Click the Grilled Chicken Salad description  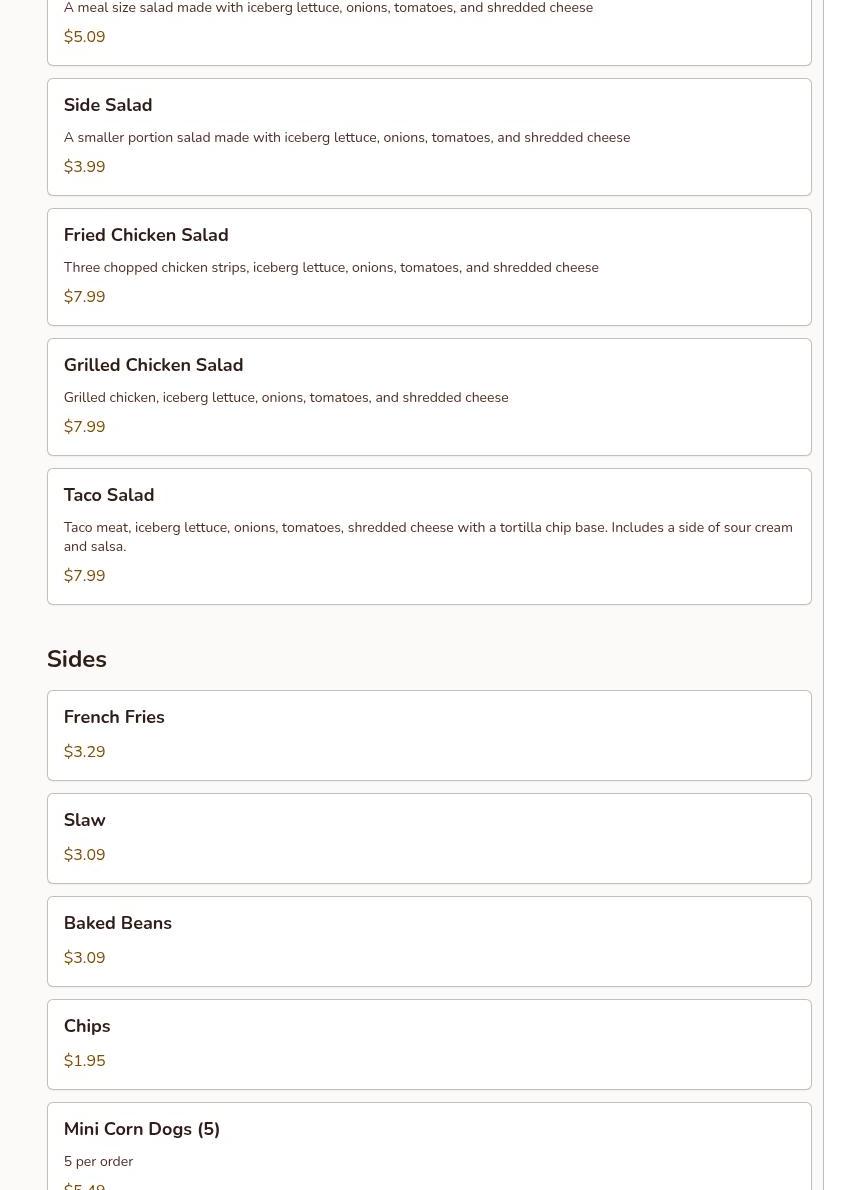click(x=286, y=397)
